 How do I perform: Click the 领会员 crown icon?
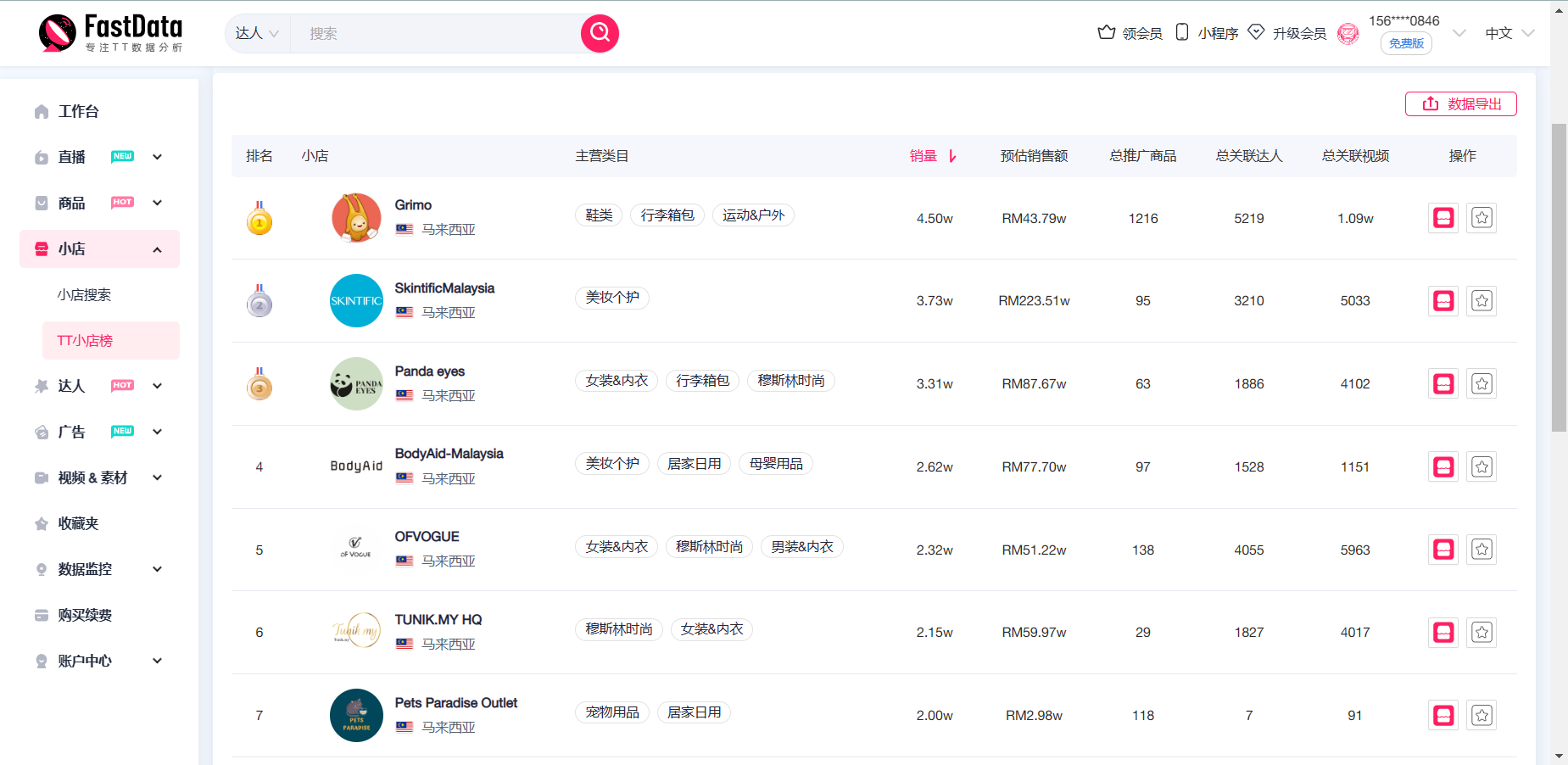tap(1106, 32)
